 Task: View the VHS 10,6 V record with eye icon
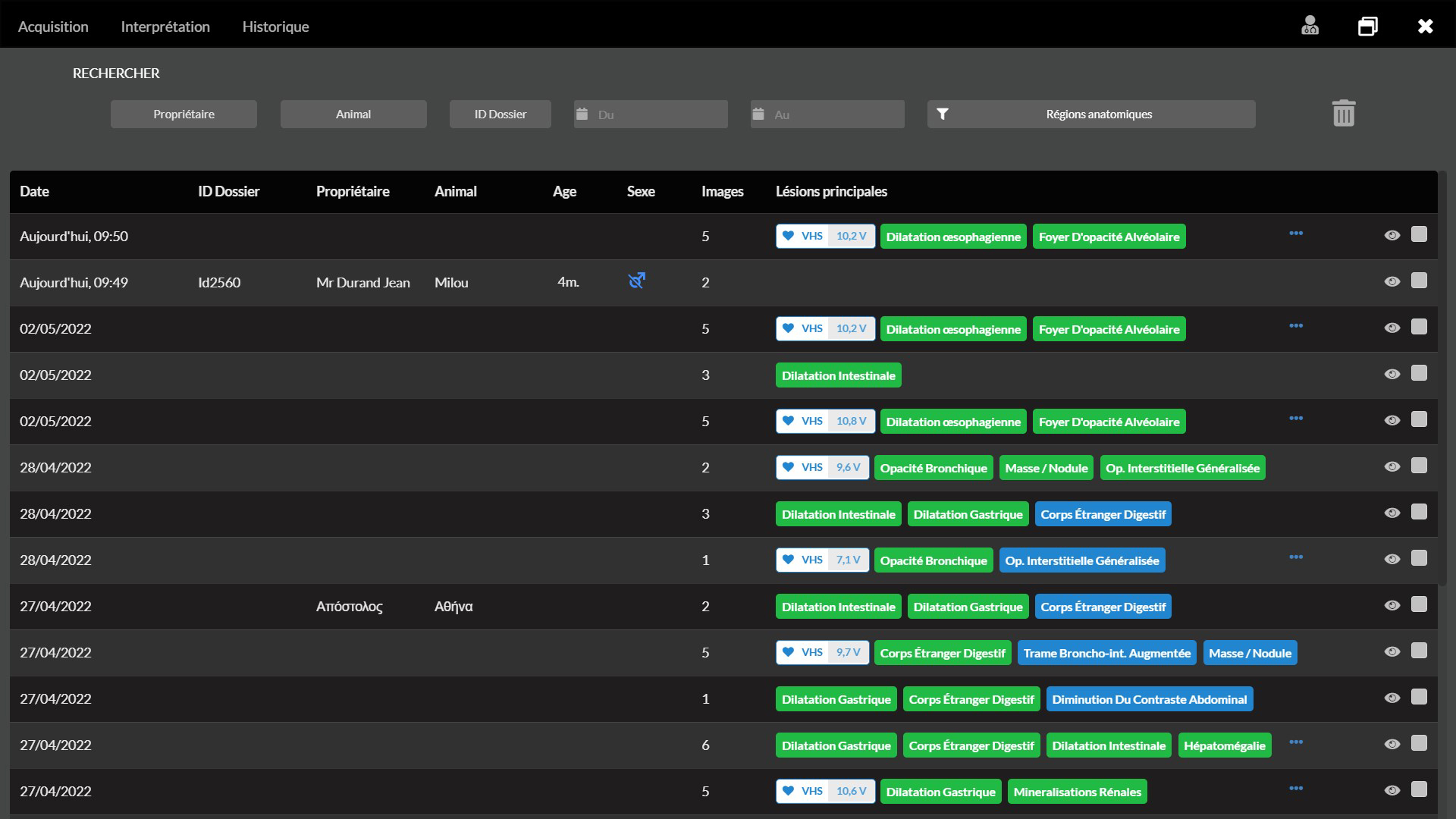click(x=1392, y=790)
